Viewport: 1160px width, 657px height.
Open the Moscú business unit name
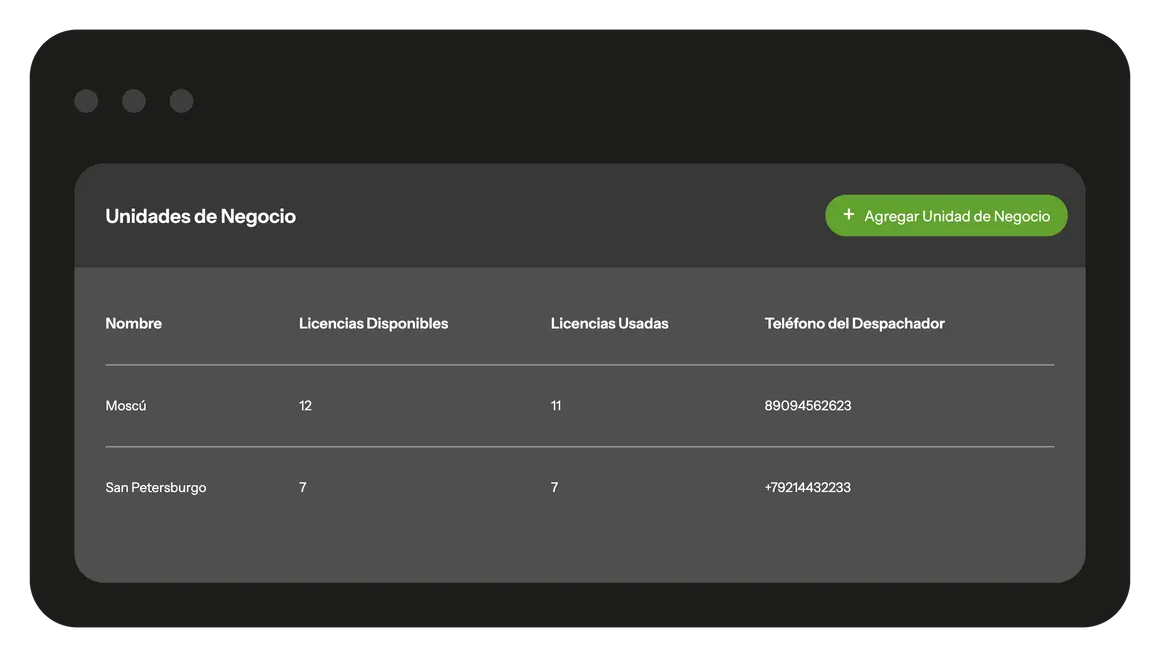pyautogui.click(x=126, y=406)
